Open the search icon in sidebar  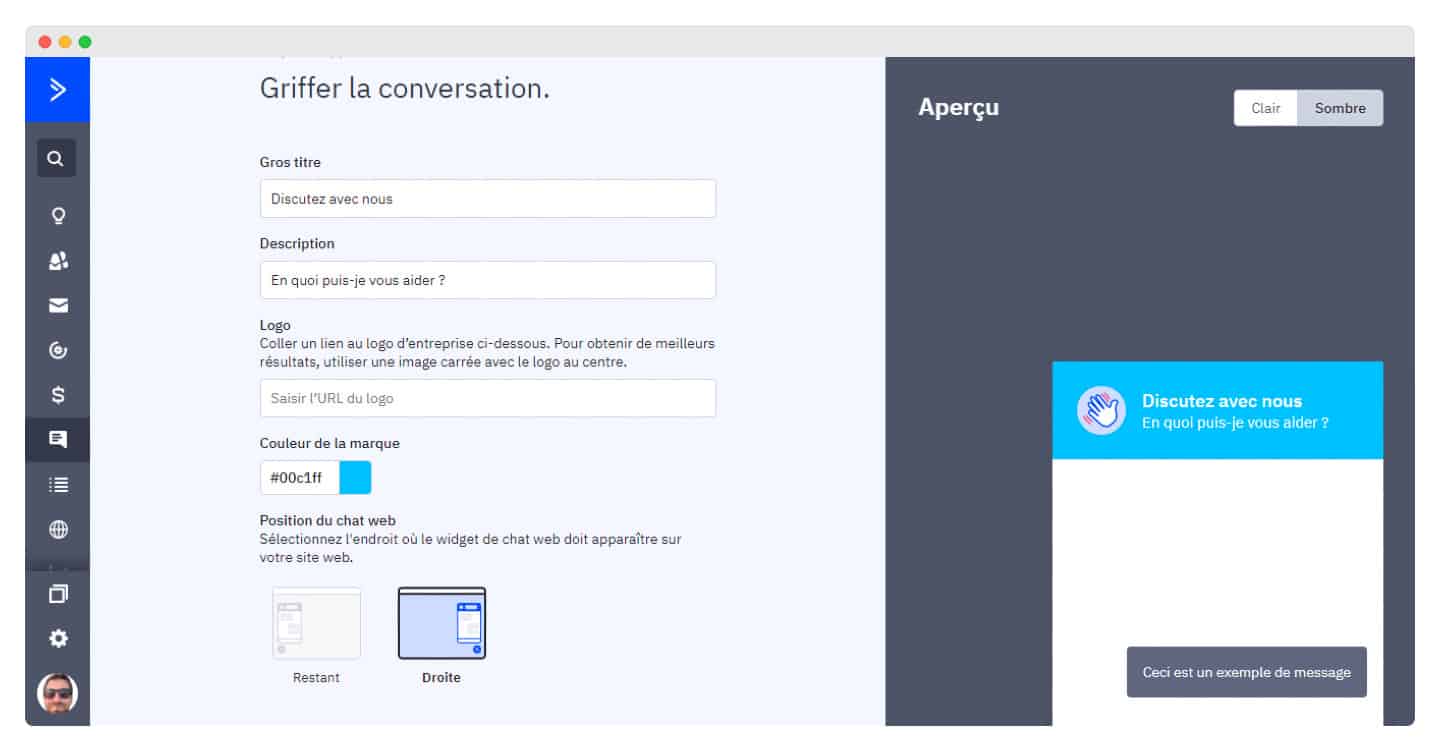56,158
